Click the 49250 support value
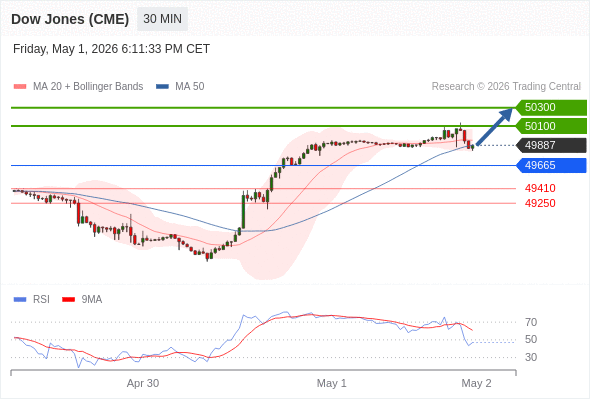The height and width of the screenshot is (400, 590). coord(540,203)
